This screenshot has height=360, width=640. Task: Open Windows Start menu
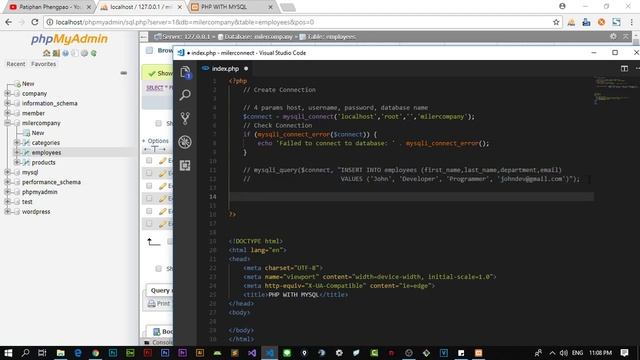[8, 353]
